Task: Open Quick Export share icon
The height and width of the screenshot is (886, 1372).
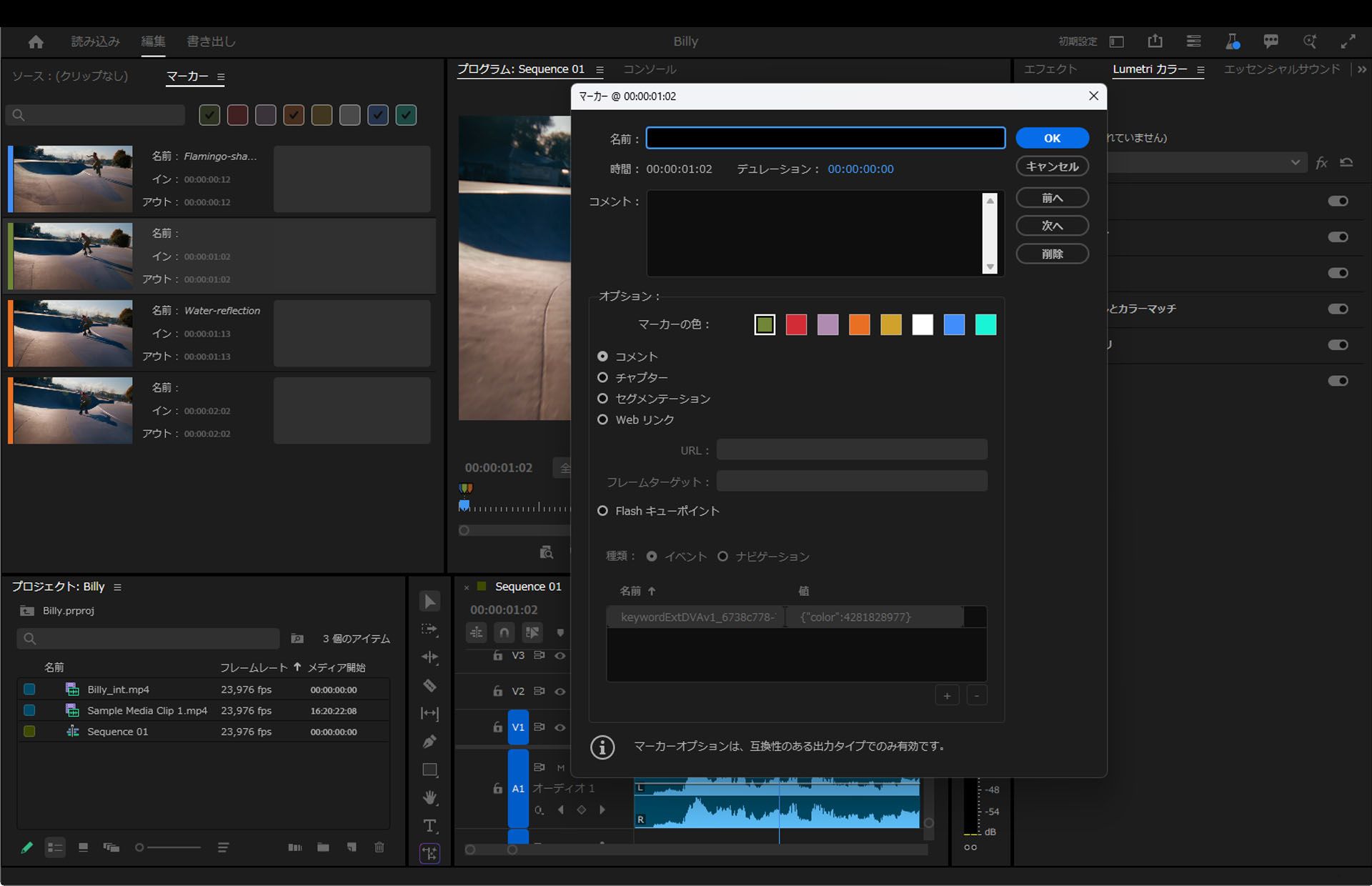Action: click(x=1155, y=41)
